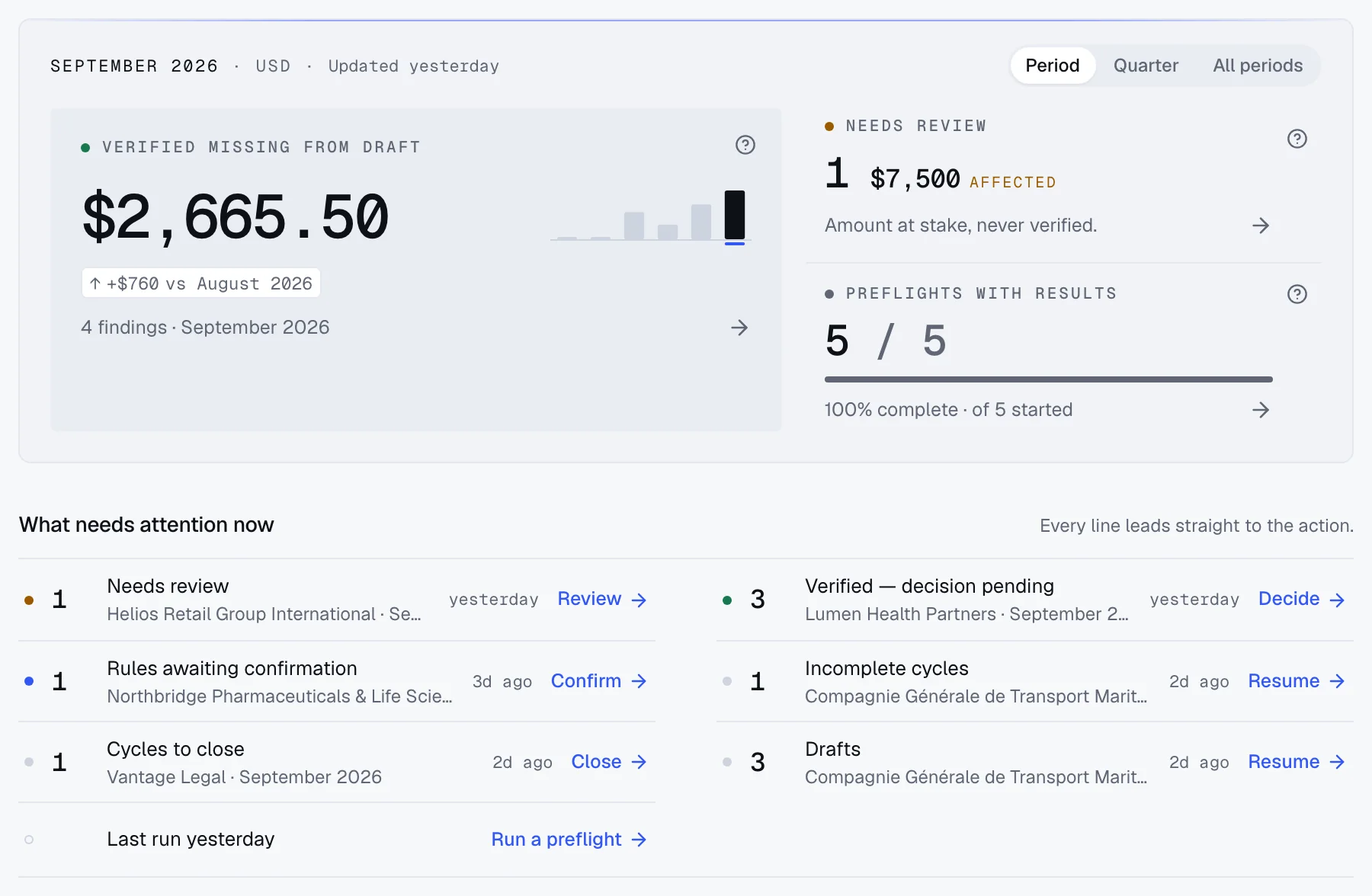Click Decide for Lumen Health Partners

pyautogui.click(x=1302, y=599)
